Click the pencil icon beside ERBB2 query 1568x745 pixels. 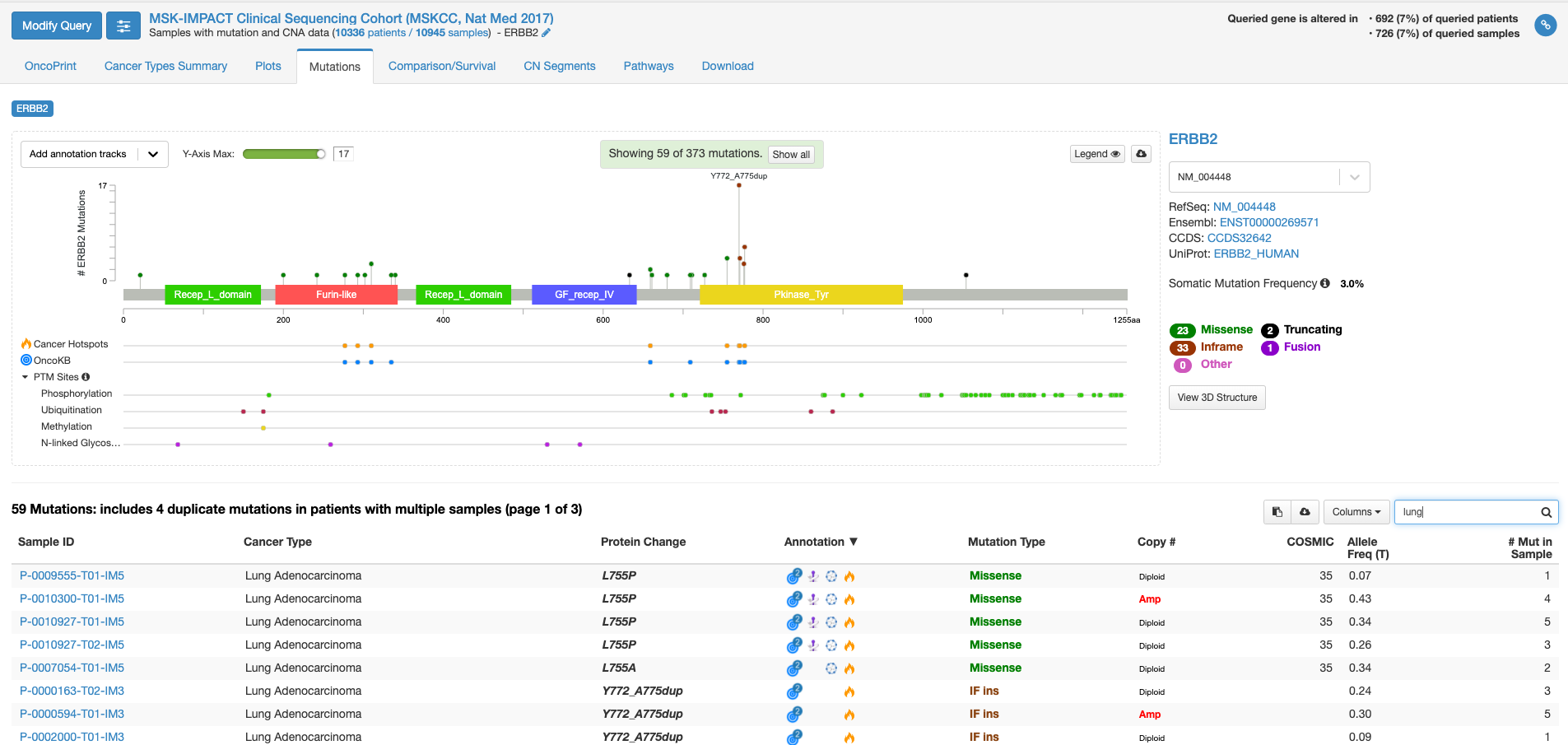click(x=546, y=33)
